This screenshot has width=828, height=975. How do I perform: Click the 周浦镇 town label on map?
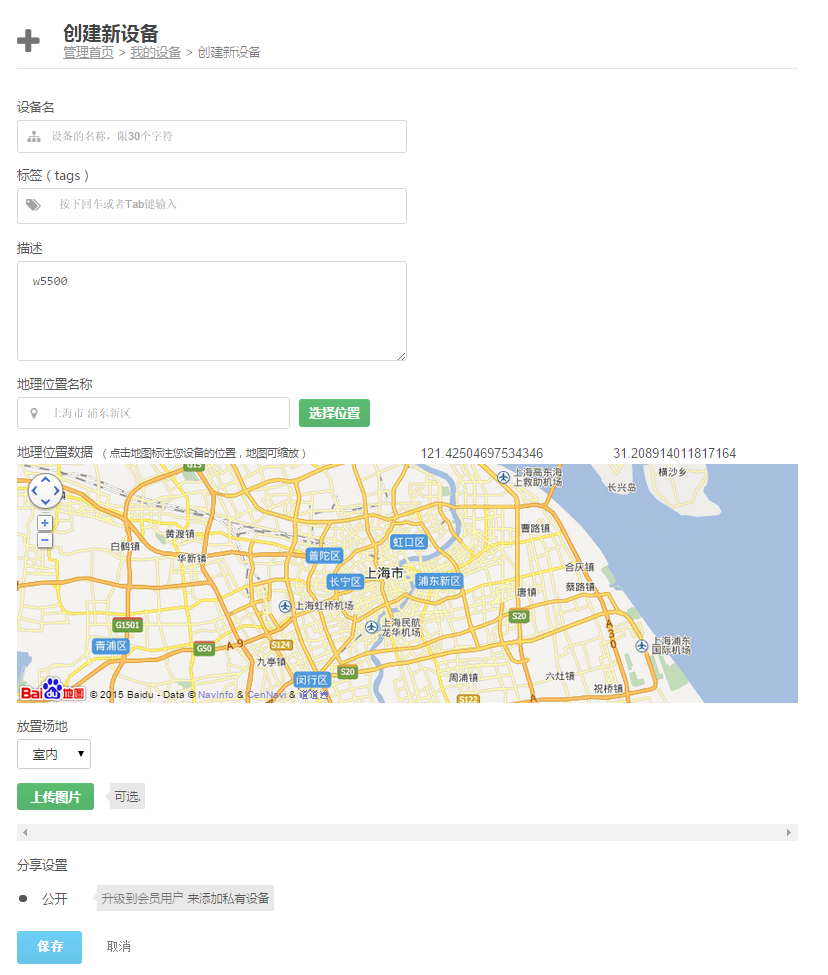[463, 677]
